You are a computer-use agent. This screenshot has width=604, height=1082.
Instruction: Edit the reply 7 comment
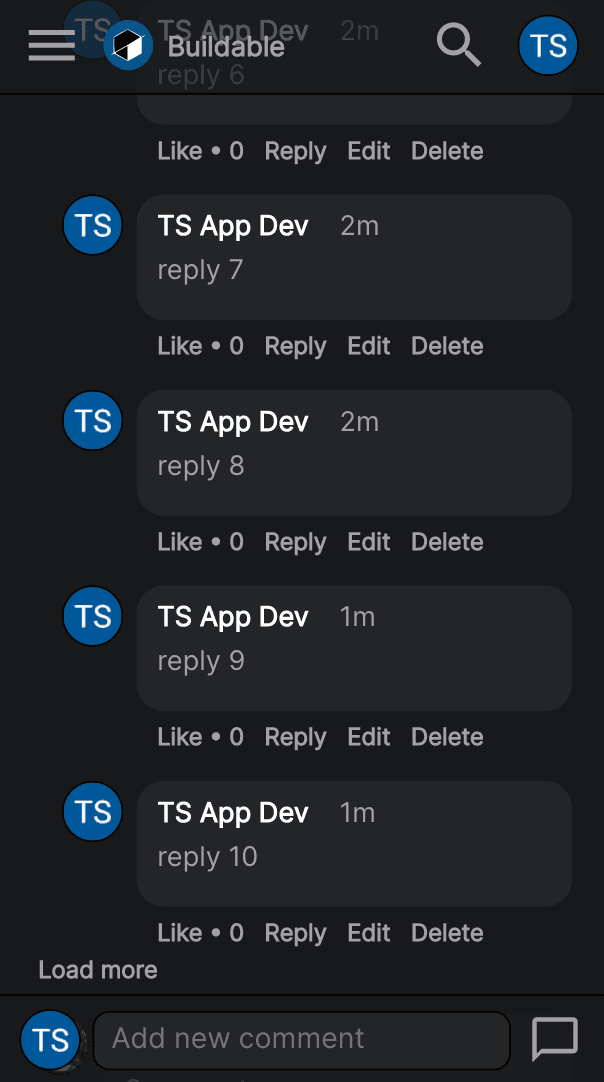(369, 346)
